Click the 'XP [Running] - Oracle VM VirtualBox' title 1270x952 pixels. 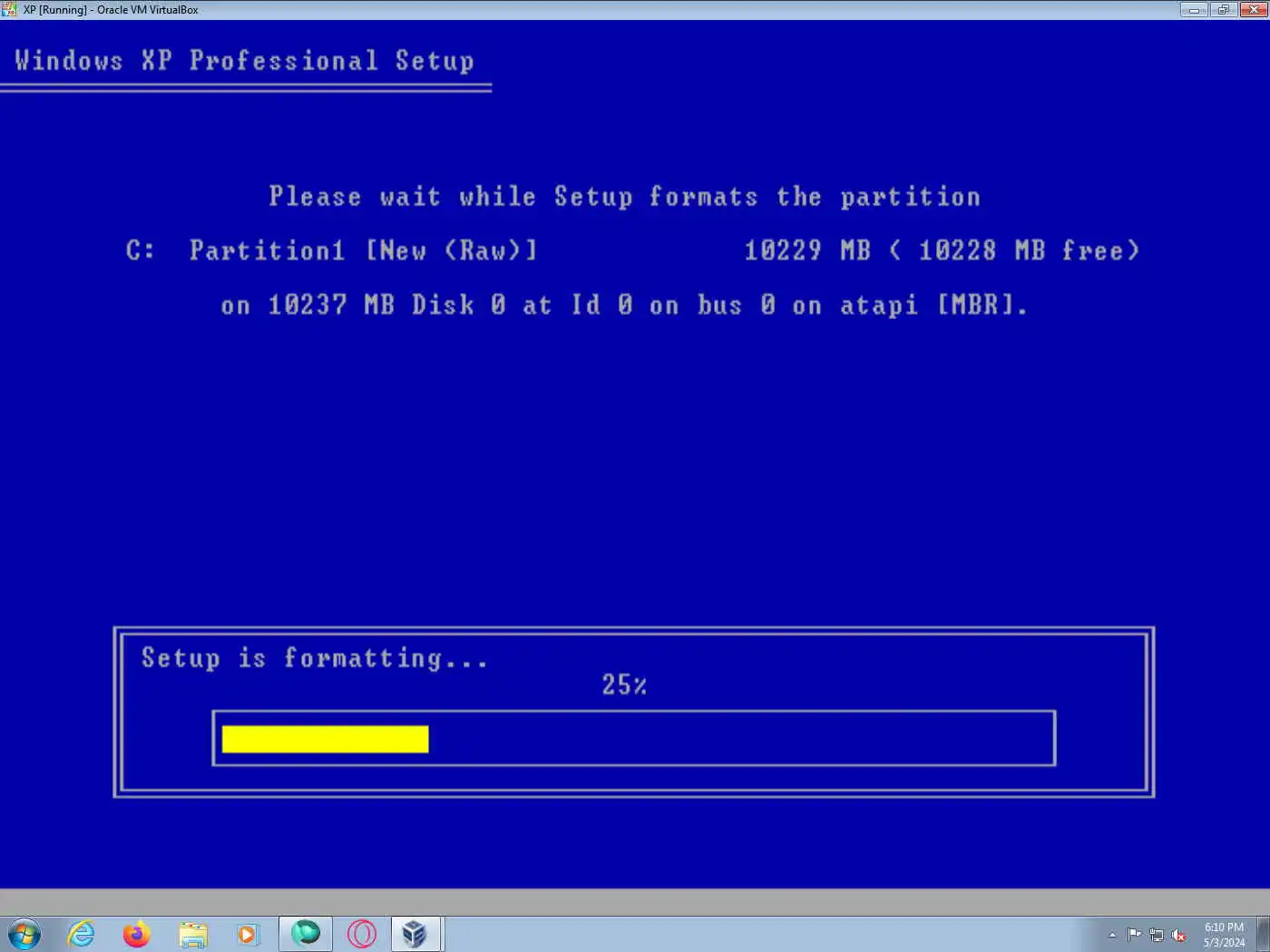click(111, 10)
